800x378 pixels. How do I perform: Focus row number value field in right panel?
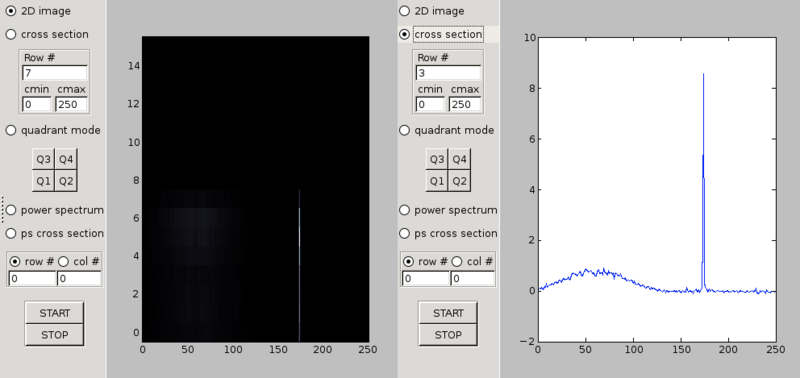point(426,279)
